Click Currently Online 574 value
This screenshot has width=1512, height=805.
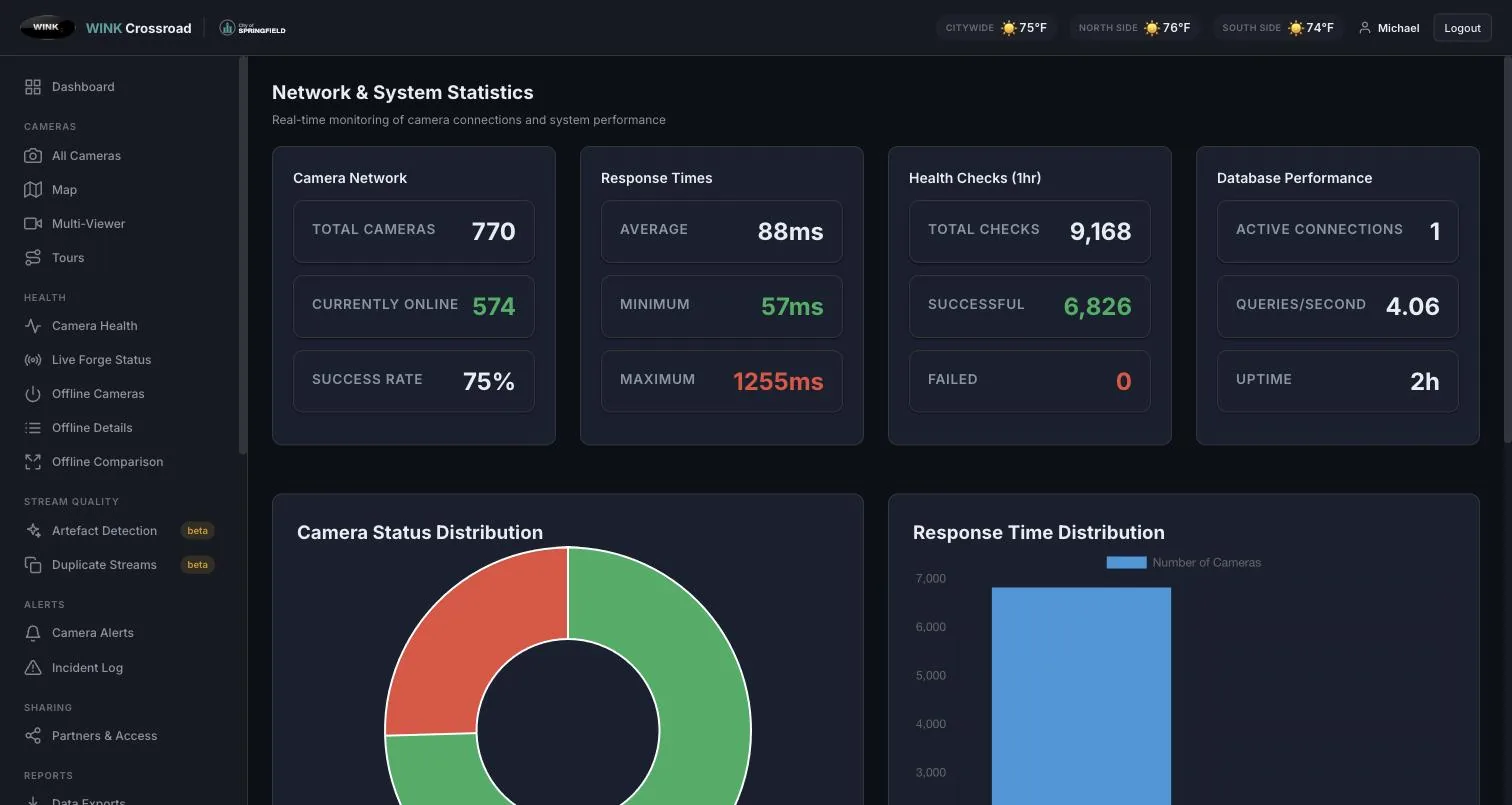[493, 307]
